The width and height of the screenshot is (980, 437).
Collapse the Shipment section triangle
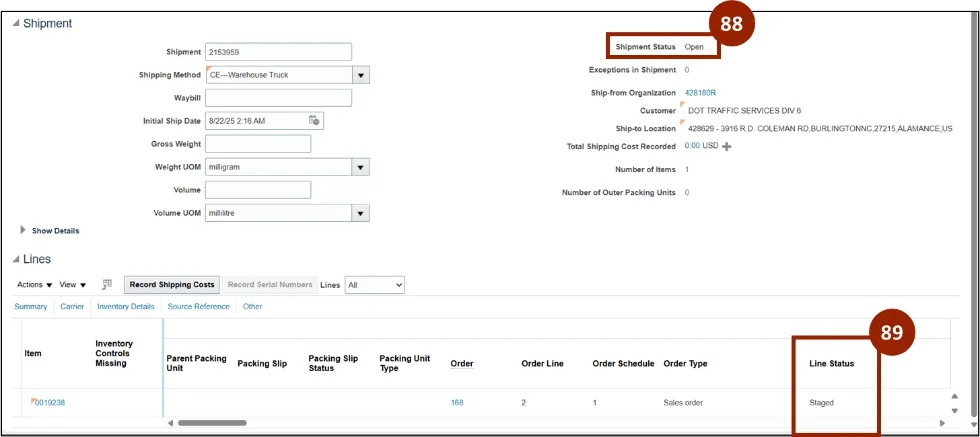pos(15,24)
